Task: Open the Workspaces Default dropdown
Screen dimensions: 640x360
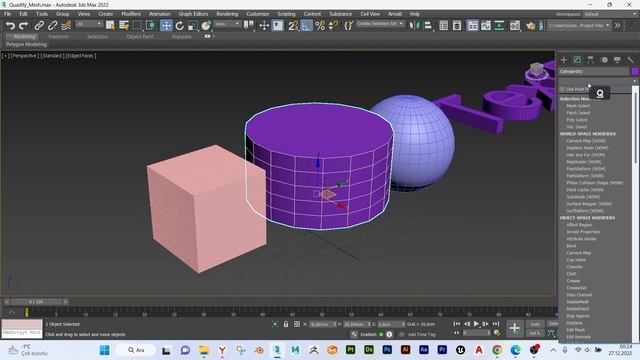Action: 609,14
